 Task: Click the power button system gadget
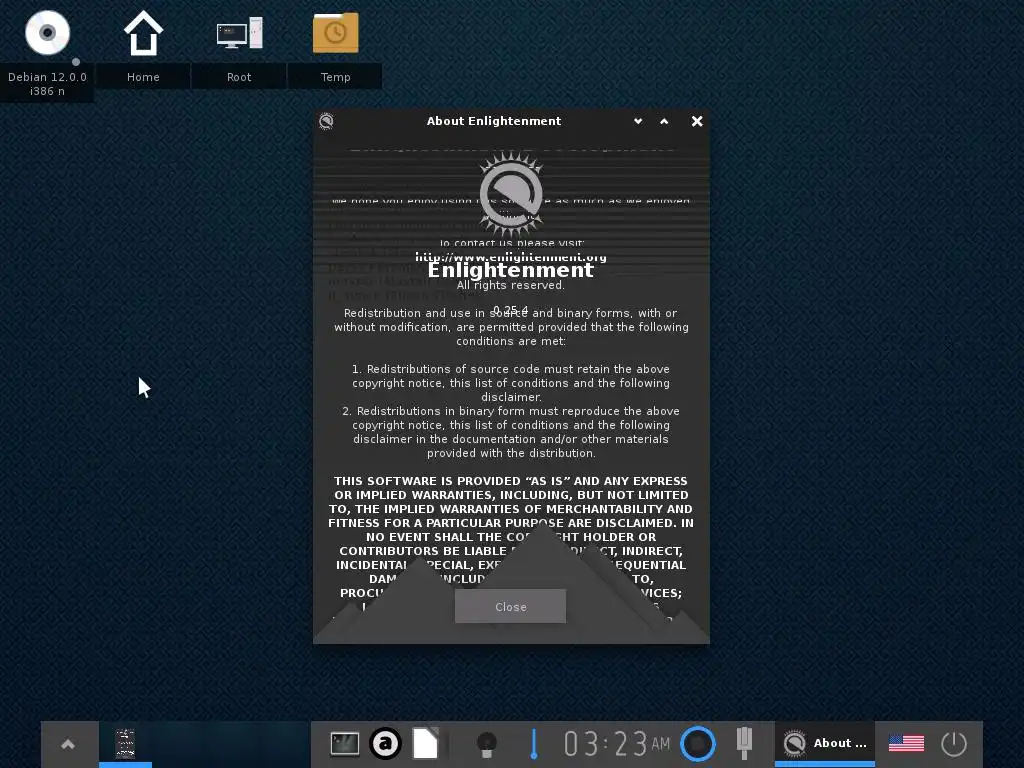coord(953,744)
